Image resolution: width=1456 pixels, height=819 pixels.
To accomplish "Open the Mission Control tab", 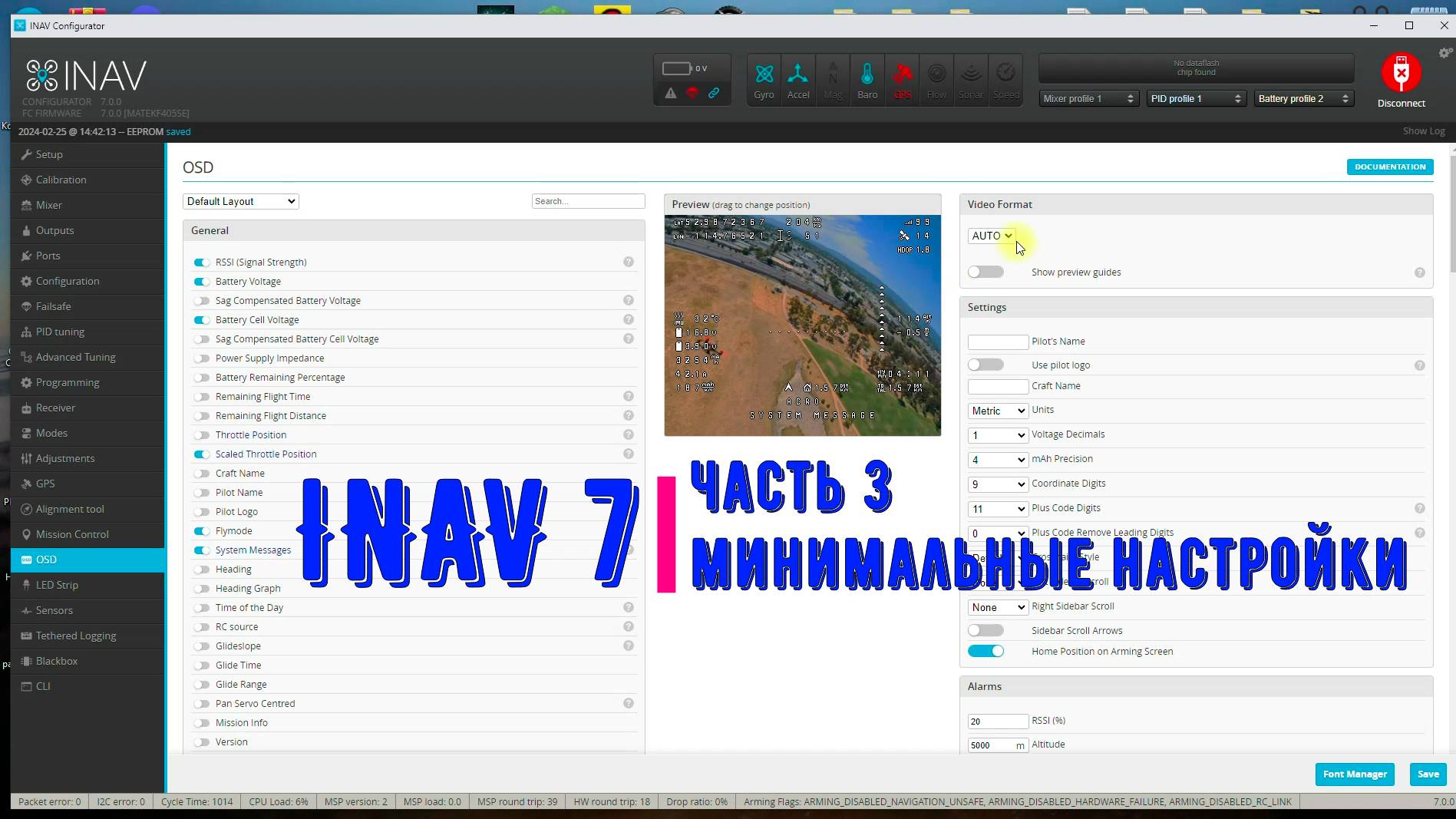I will tap(87, 534).
